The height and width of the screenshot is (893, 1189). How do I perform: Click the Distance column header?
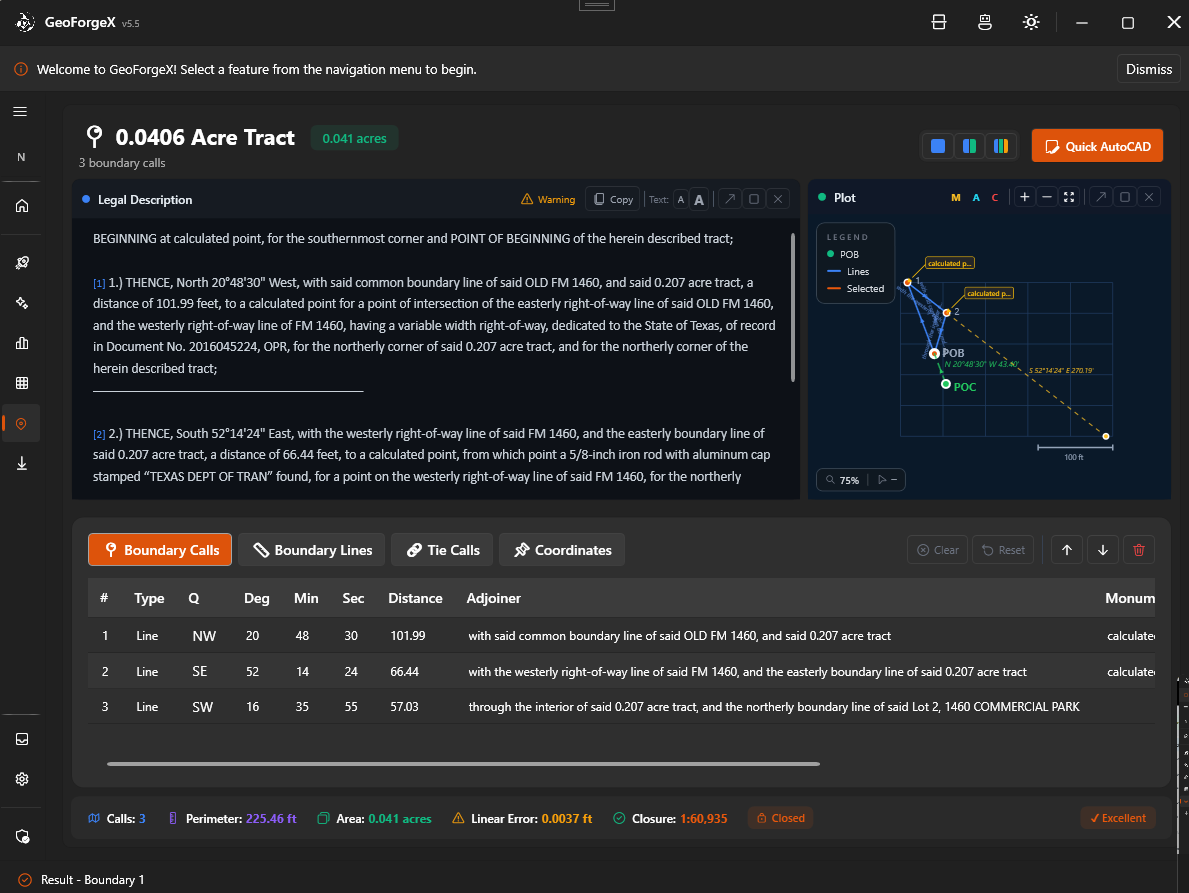pyautogui.click(x=415, y=598)
